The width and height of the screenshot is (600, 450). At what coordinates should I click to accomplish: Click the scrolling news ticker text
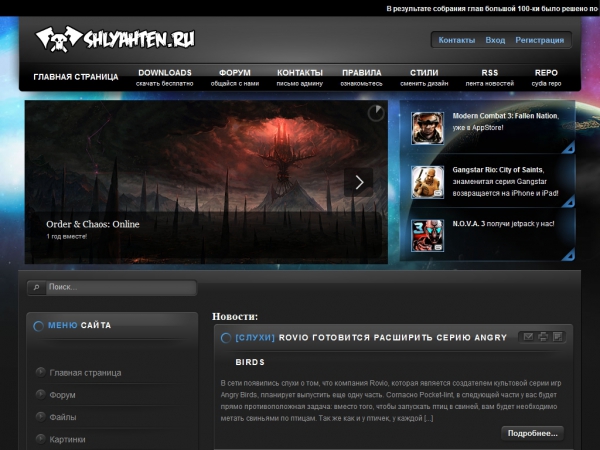492,8
